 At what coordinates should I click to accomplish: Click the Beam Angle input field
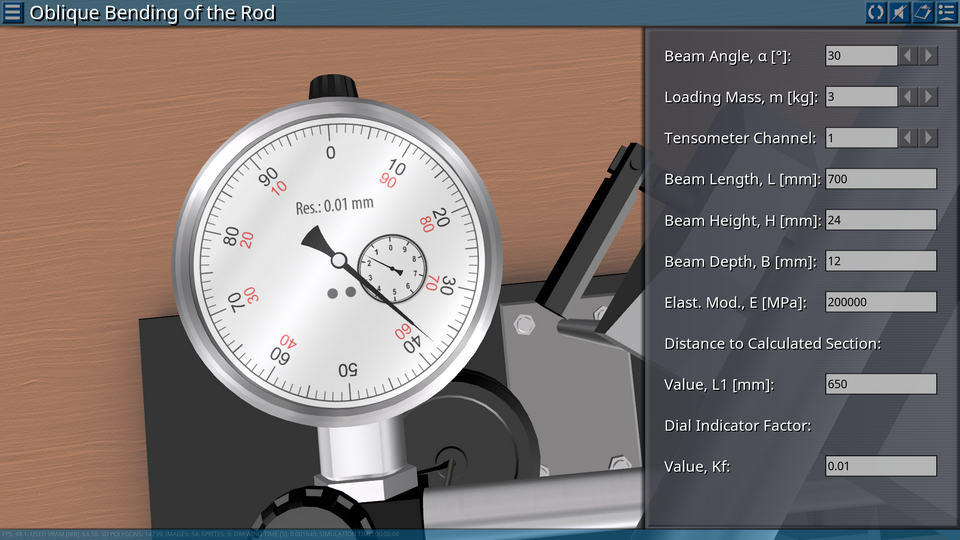861,56
